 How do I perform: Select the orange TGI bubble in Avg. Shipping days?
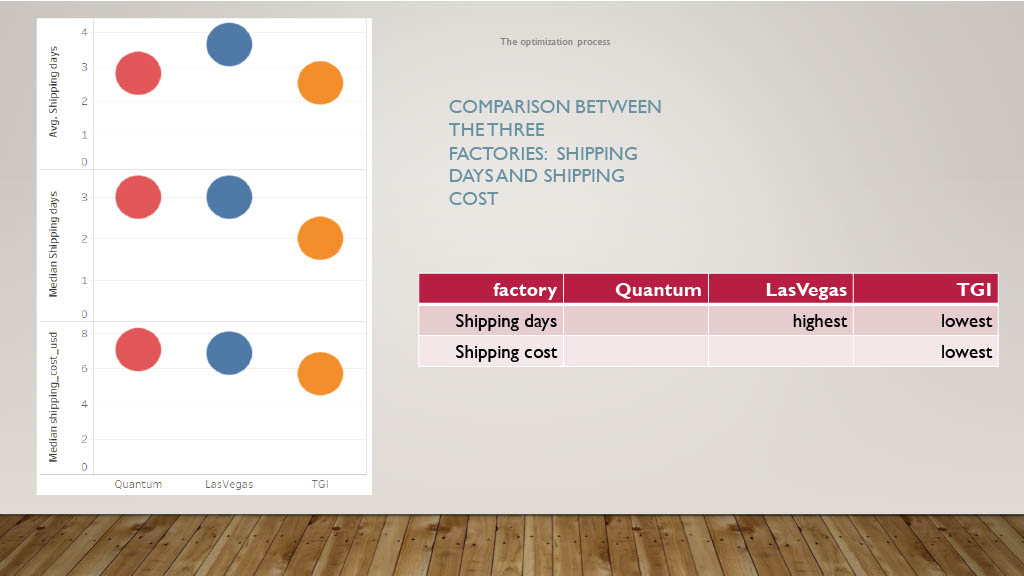tap(320, 83)
